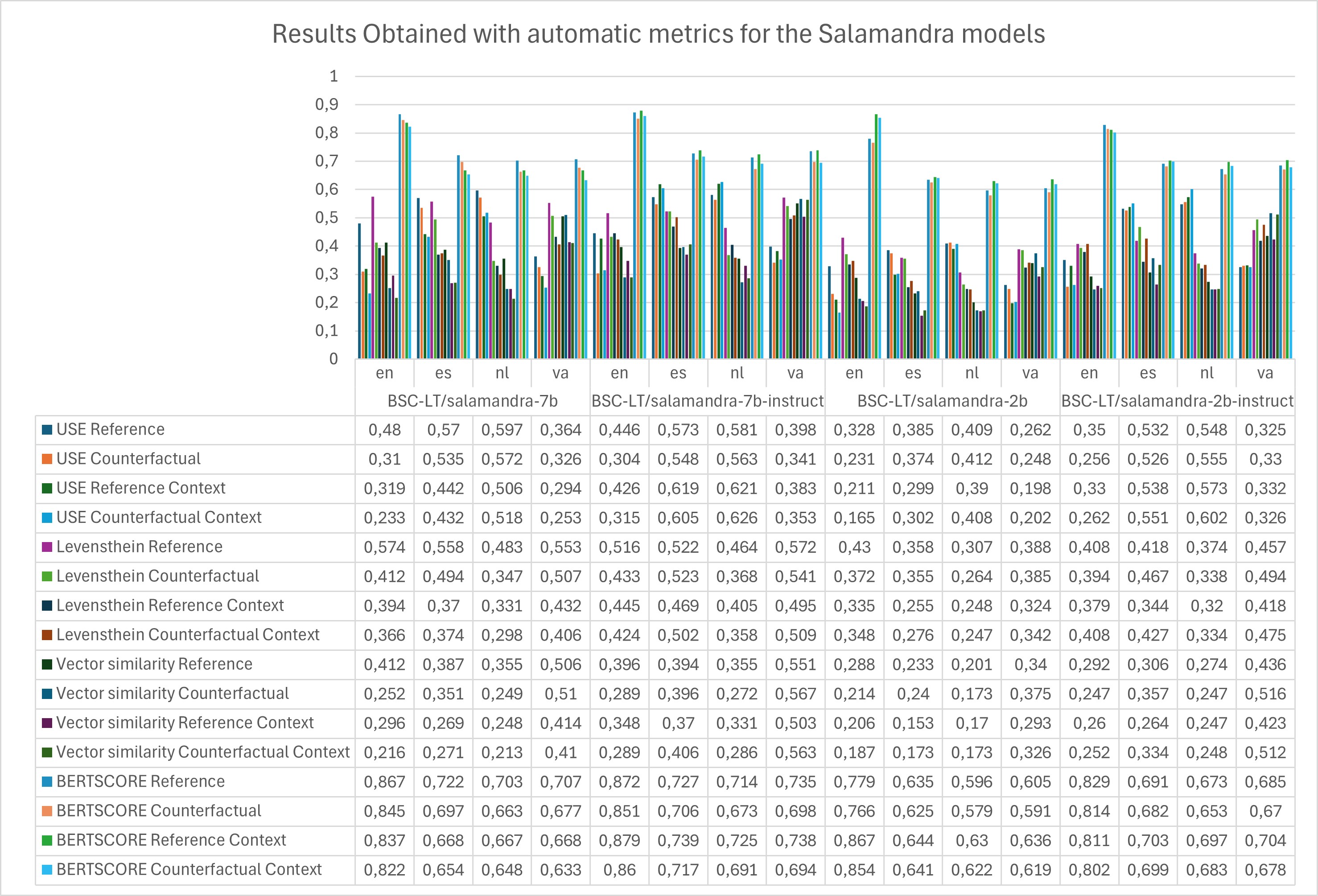Click the Vector similarity Counterfactual Context label
Screen dimensions: 1318x896
click(202, 752)
